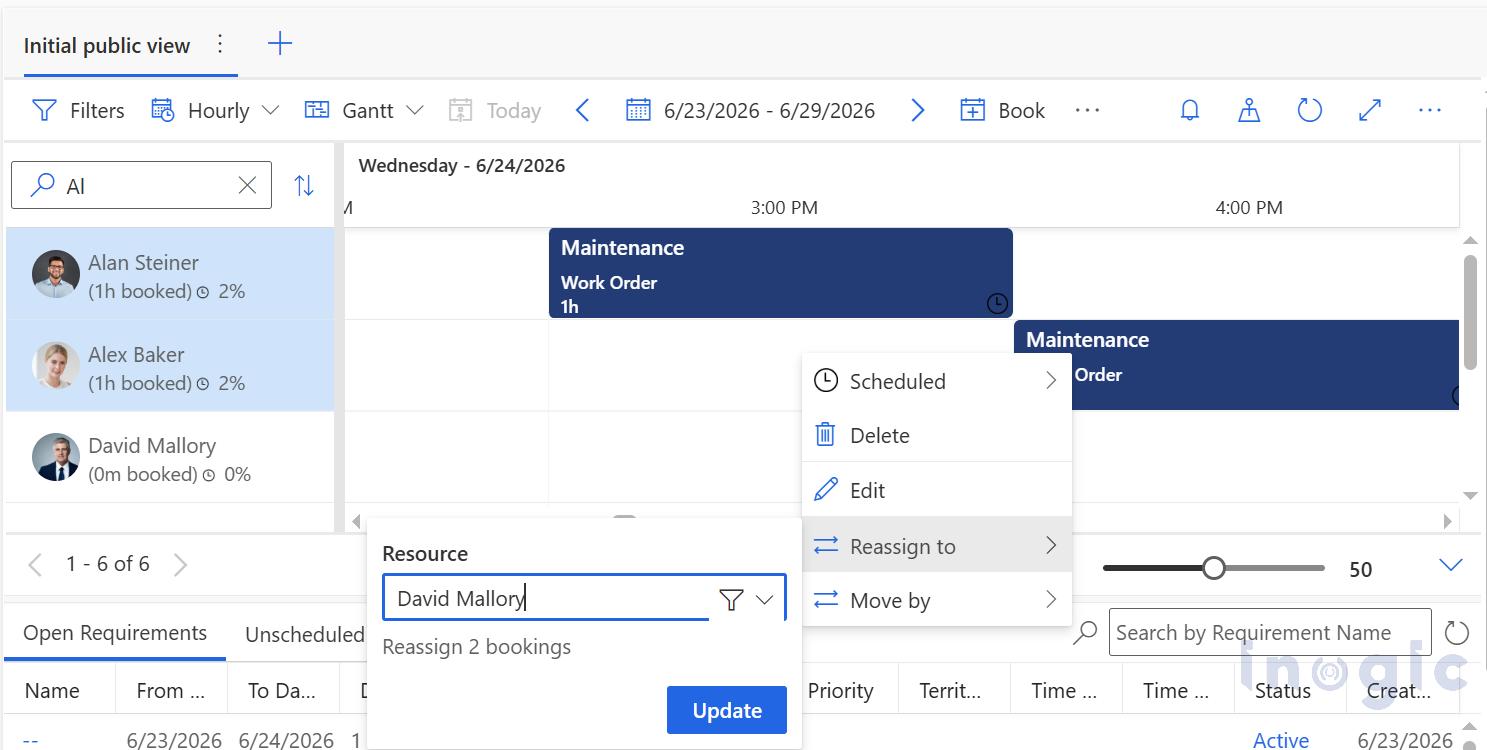Click the Update button
The width and height of the screenshot is (1487, 750).
coord(727,710)
